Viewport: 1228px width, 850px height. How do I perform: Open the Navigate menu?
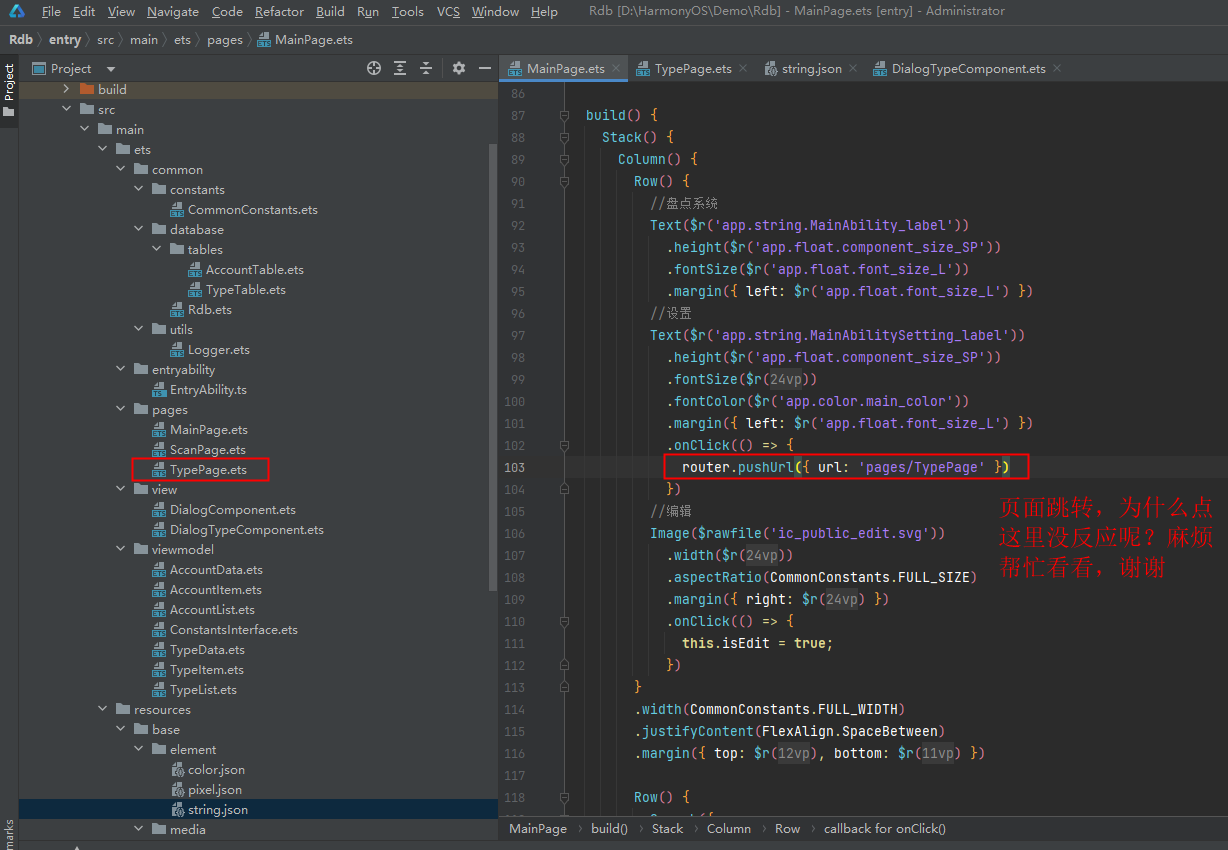coord(172,12)
